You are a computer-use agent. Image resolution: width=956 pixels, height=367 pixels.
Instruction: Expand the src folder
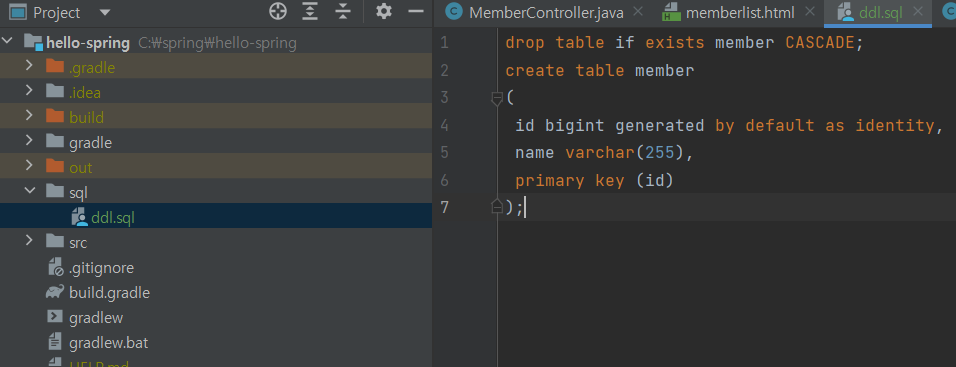point(29,241)
